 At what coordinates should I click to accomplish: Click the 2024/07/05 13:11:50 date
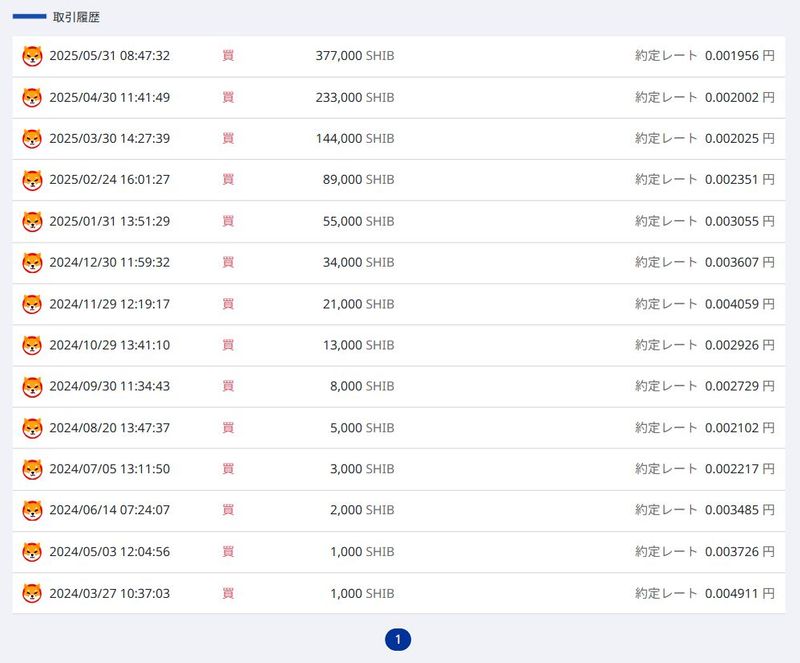[109, 469]
